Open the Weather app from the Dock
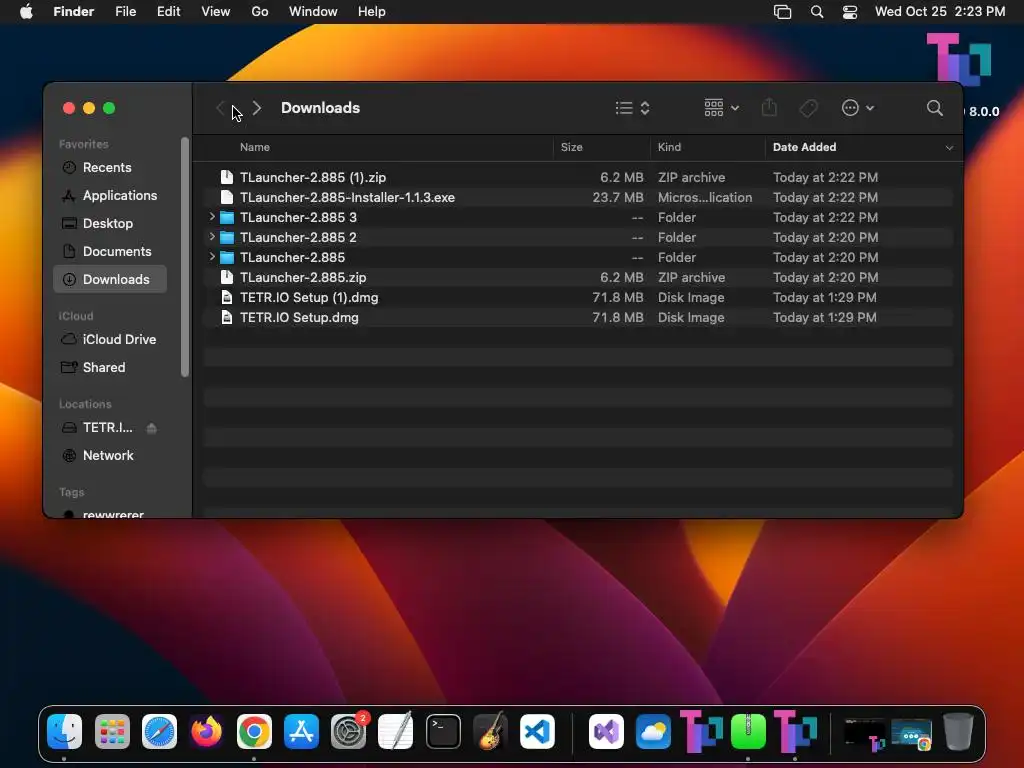The width and height of the screenshot is (1024, 768). (654, 731)
